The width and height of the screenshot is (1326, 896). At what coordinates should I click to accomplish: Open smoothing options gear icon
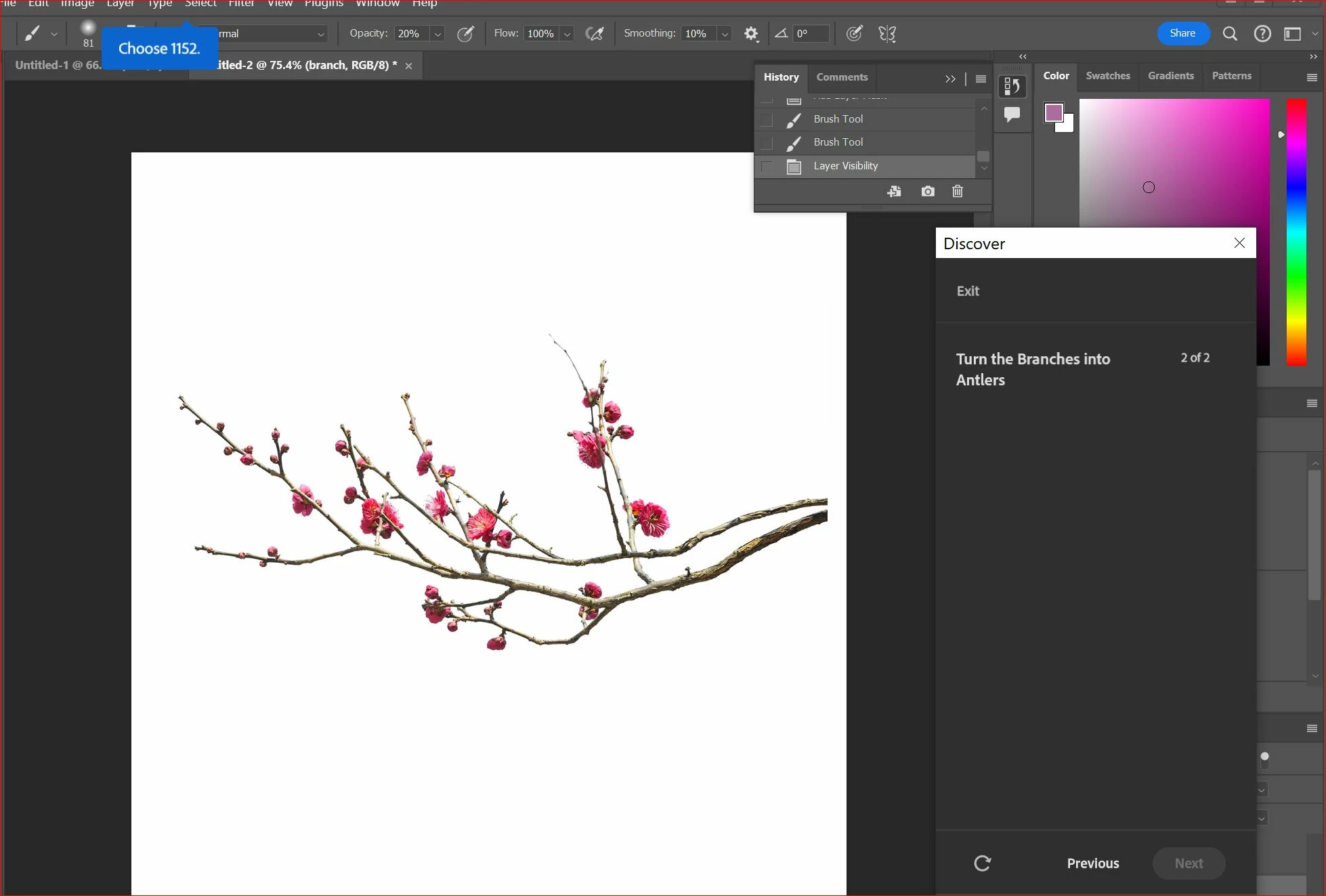750,33
